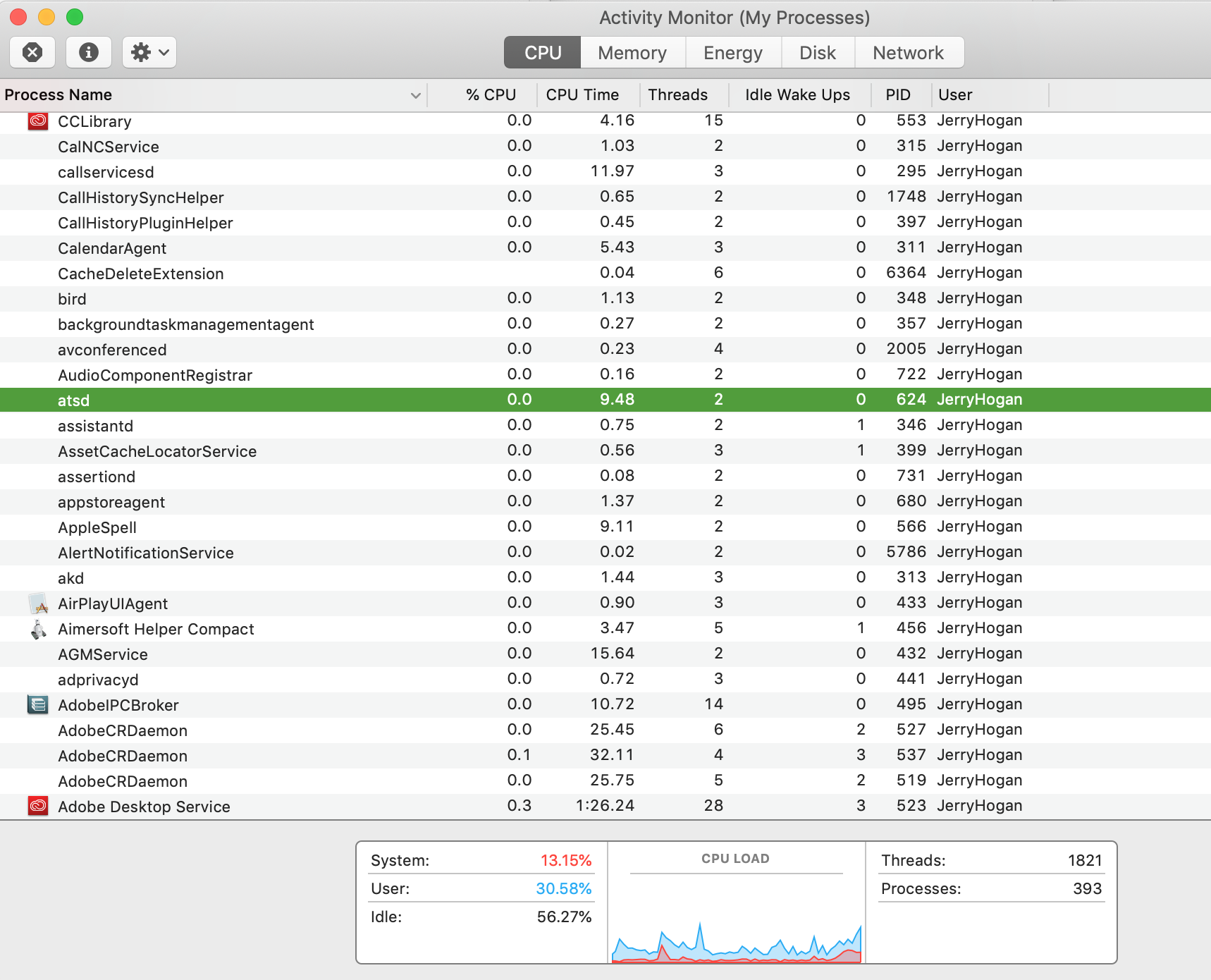This screenshot has height=980, width=1211.
Task: Click CPU Time 32.11 value
Action: pos(612,755)
